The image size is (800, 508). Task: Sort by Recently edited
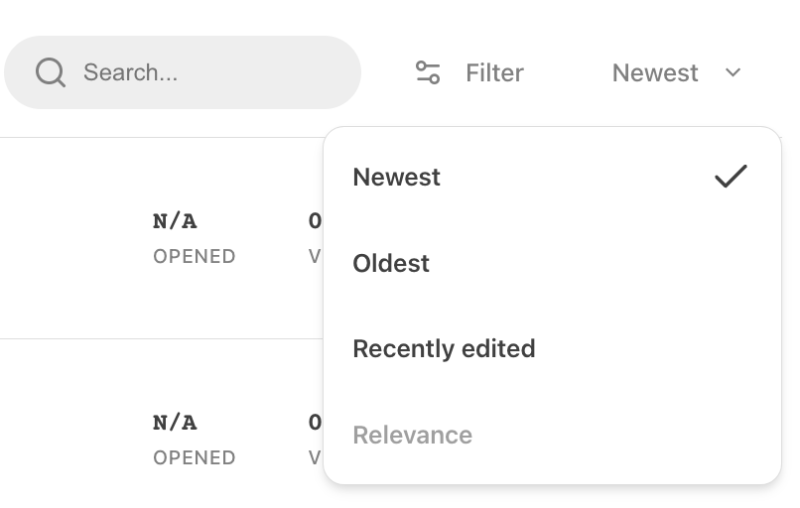(444, 349)
